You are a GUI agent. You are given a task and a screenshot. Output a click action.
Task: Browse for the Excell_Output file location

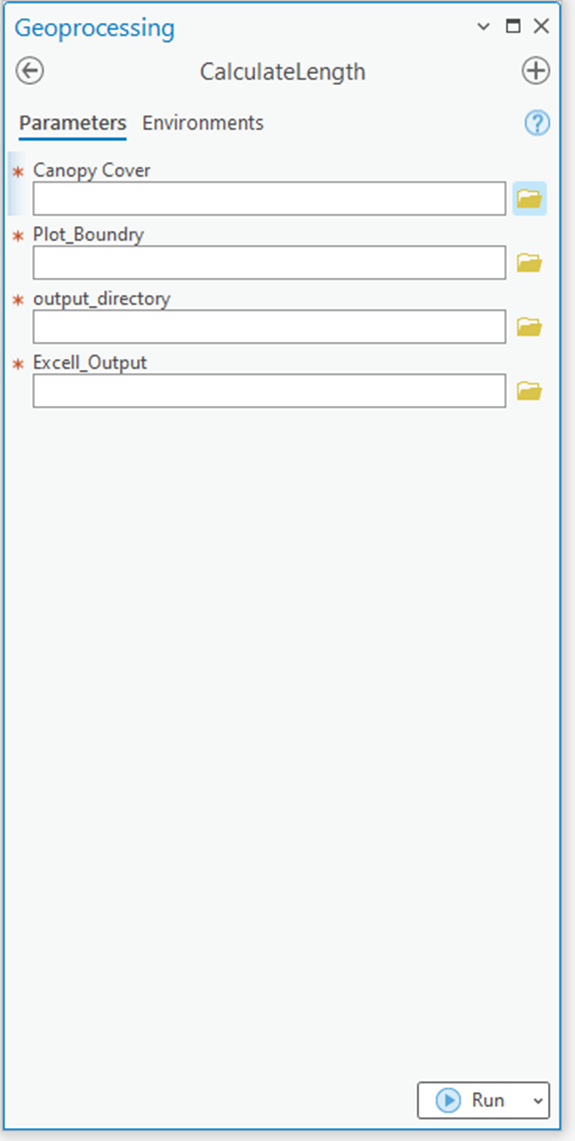[x=529, y=391]
